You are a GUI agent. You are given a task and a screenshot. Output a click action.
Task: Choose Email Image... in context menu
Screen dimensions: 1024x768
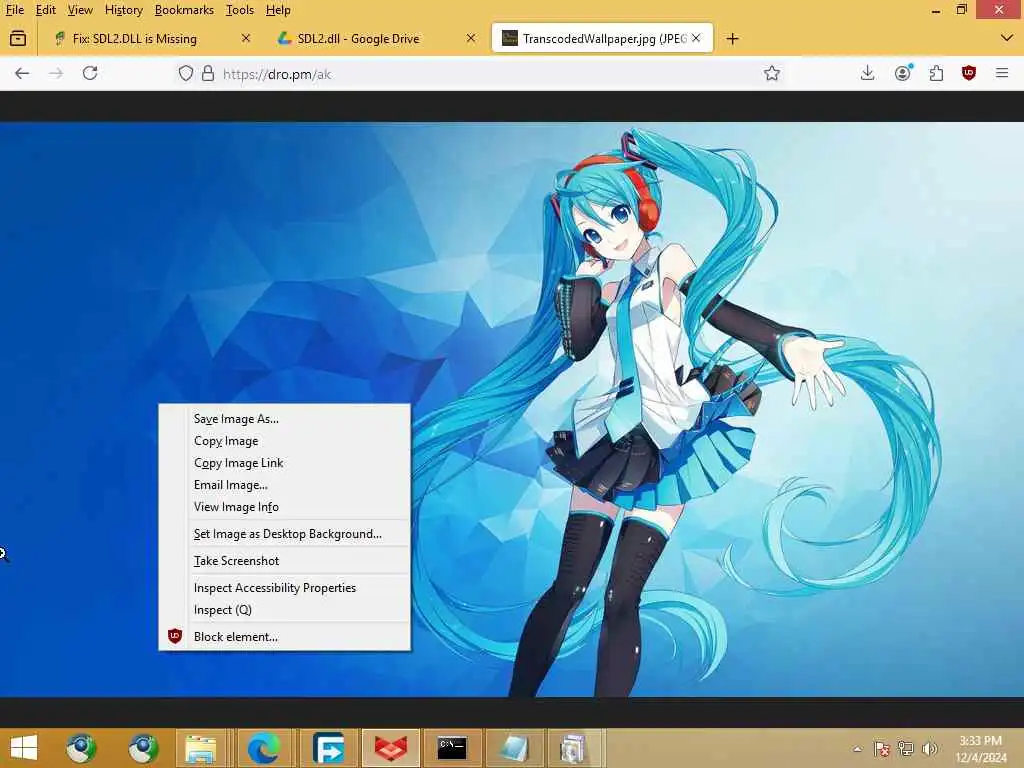(285, 485)
